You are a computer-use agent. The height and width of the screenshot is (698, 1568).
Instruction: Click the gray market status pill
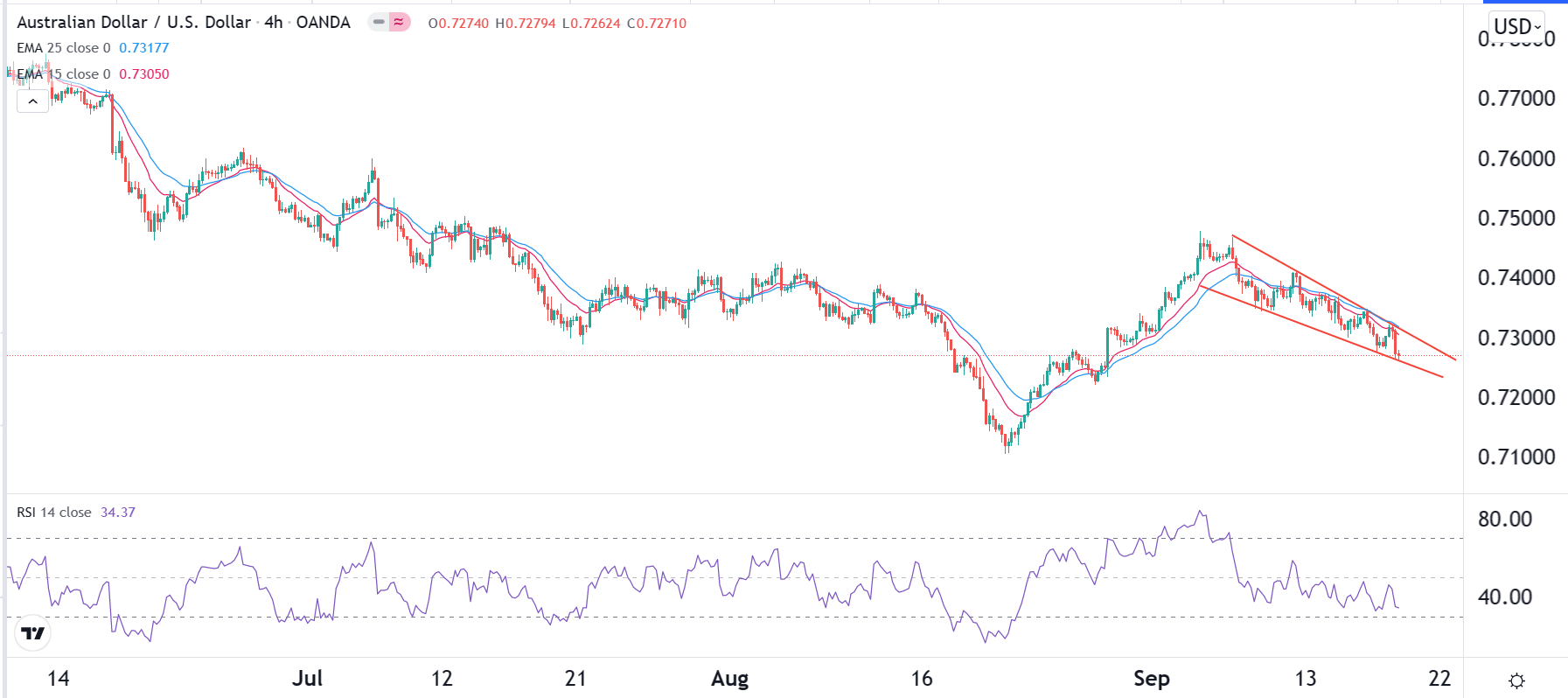click(x=379, y=23)
